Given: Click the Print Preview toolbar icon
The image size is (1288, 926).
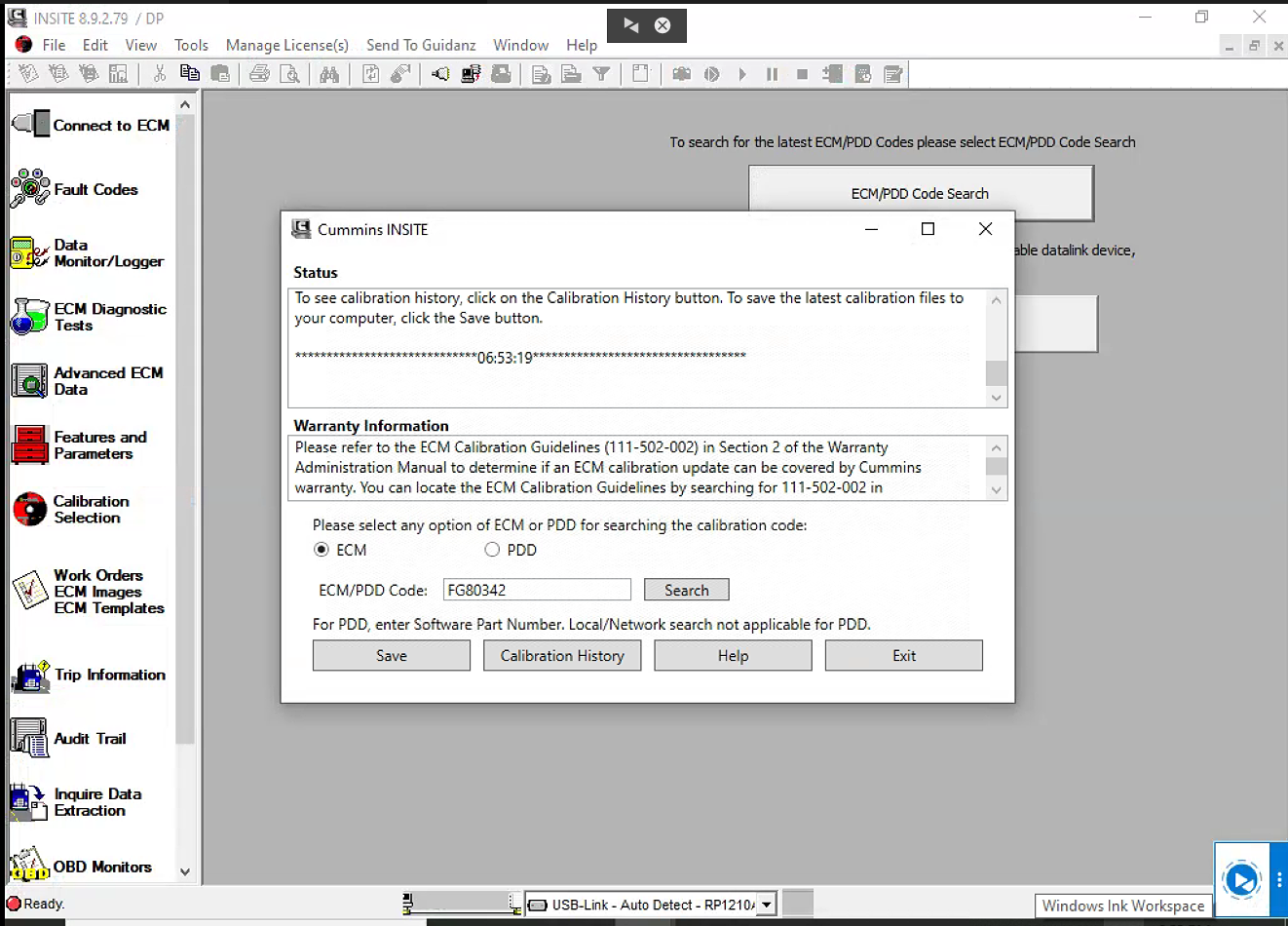Looking at the screenshot, I should tap(289, 74).
